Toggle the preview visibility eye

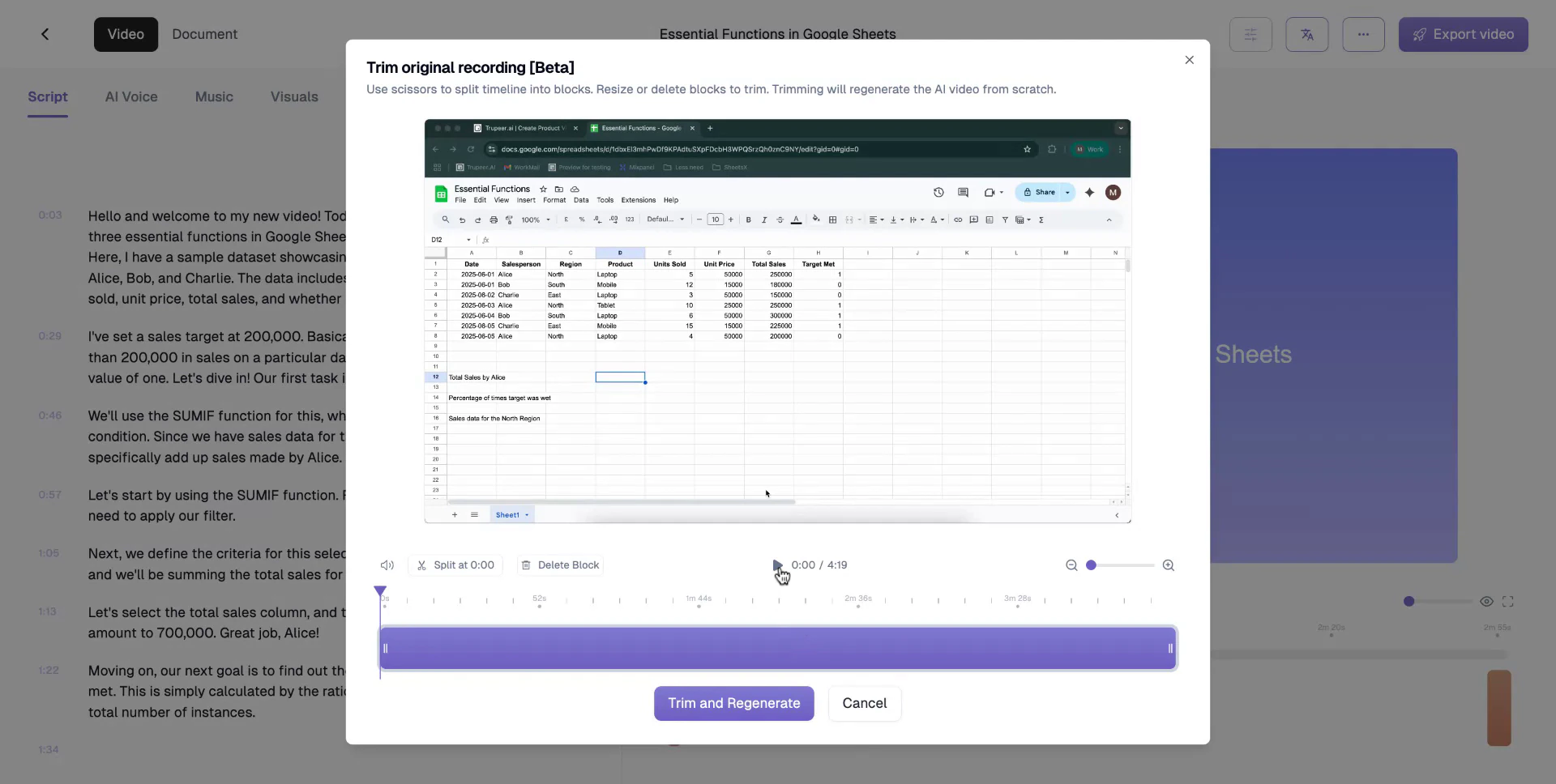click(x=1488, y=602)
